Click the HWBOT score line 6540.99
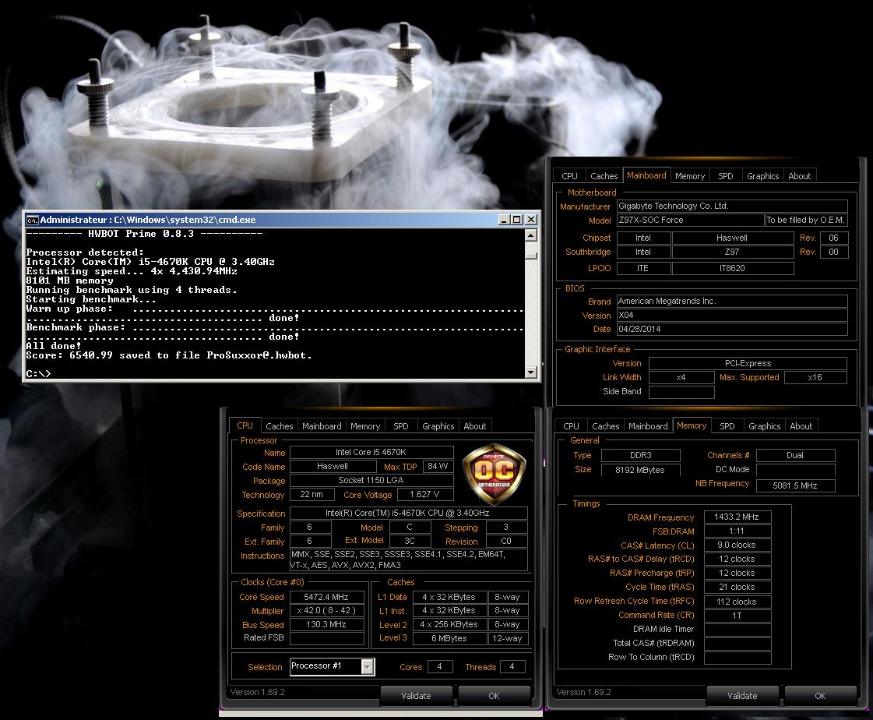Image resolution: width=873 pixels, height=720 pixels. 169,355
